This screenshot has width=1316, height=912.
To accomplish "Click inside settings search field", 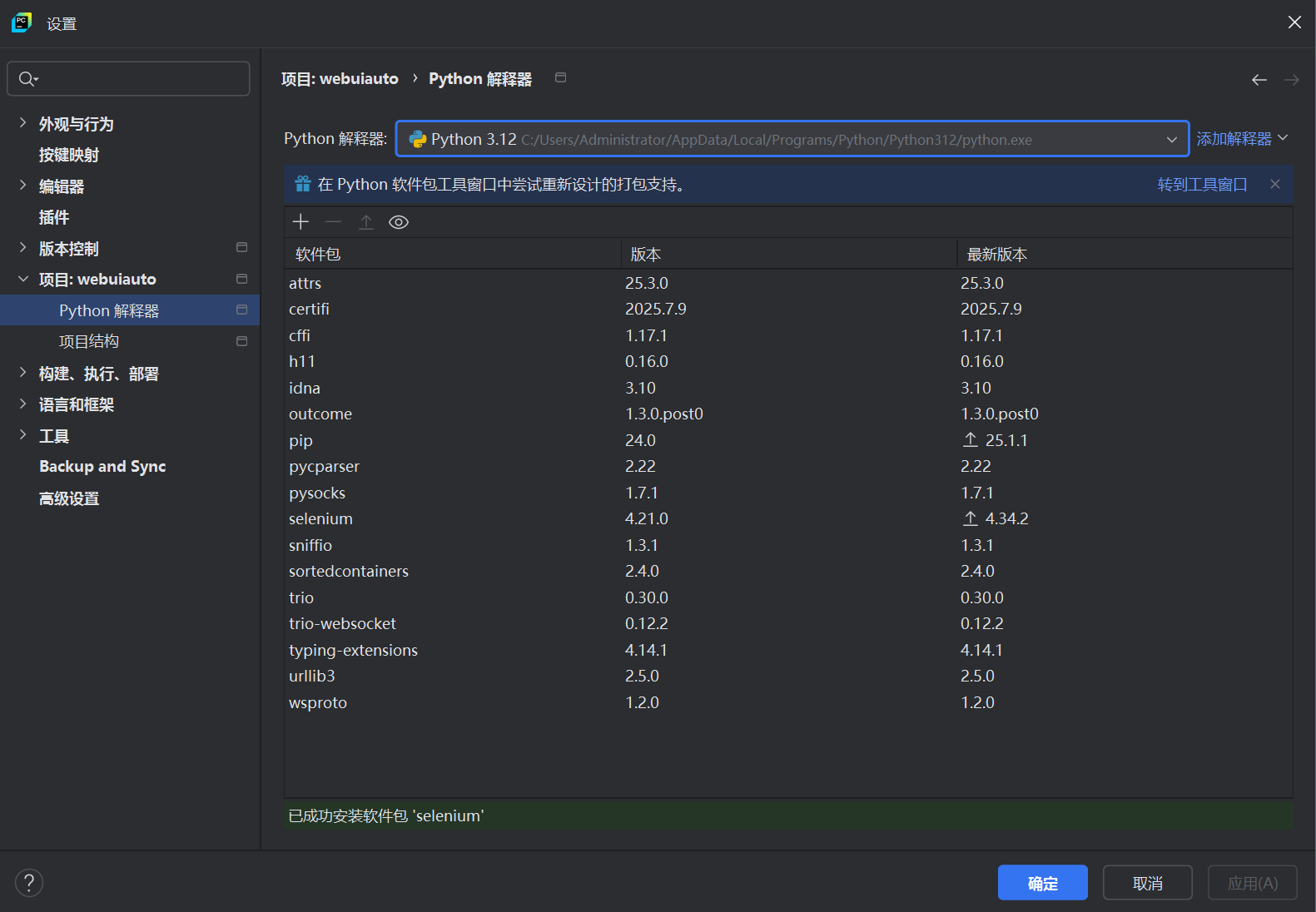I will (x=128, y=78).
